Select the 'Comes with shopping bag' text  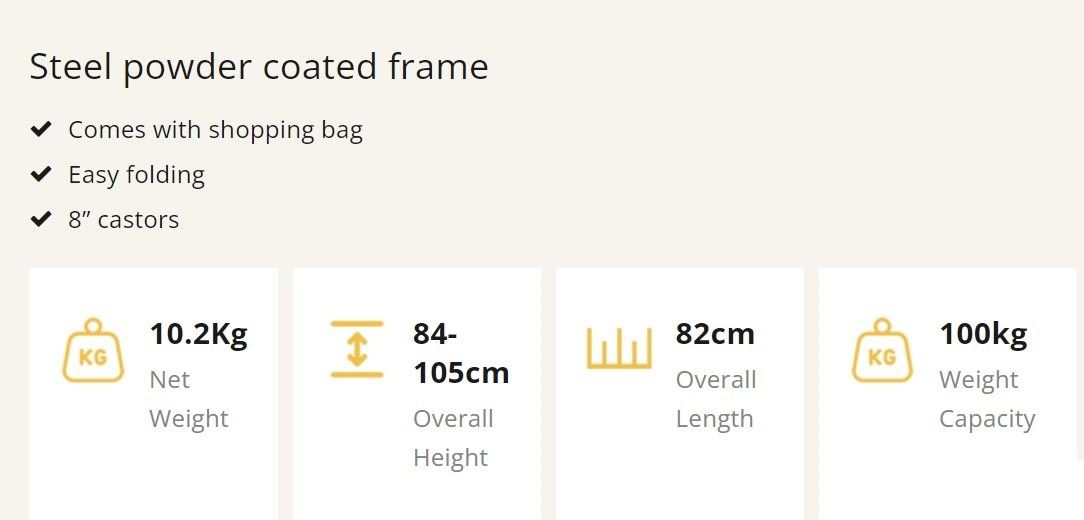click(215, 129)
